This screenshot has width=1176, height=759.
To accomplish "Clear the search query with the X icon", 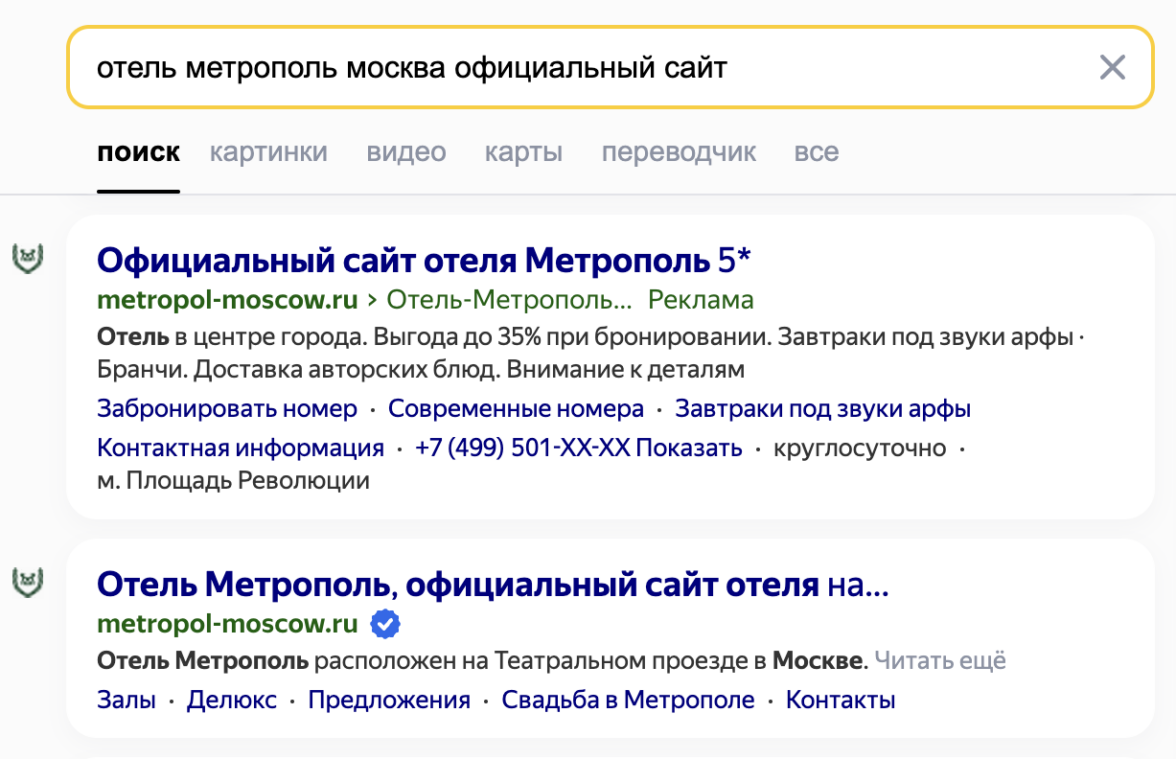I will pos(1112,68).
